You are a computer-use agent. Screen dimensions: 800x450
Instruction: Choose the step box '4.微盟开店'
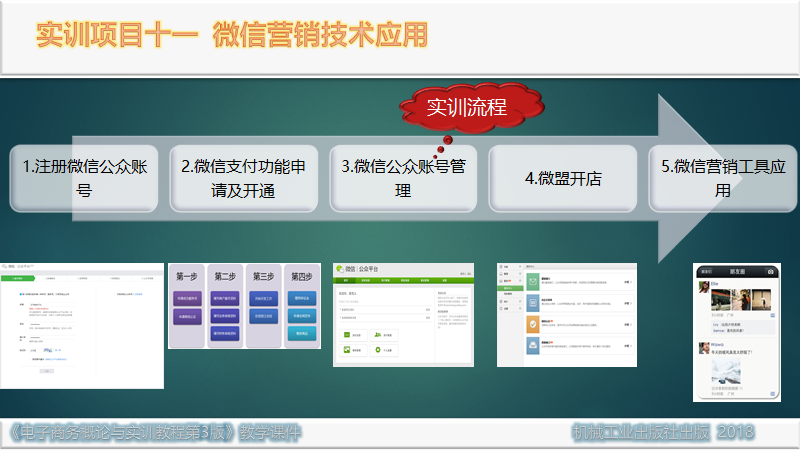click(x=563, y=179)
